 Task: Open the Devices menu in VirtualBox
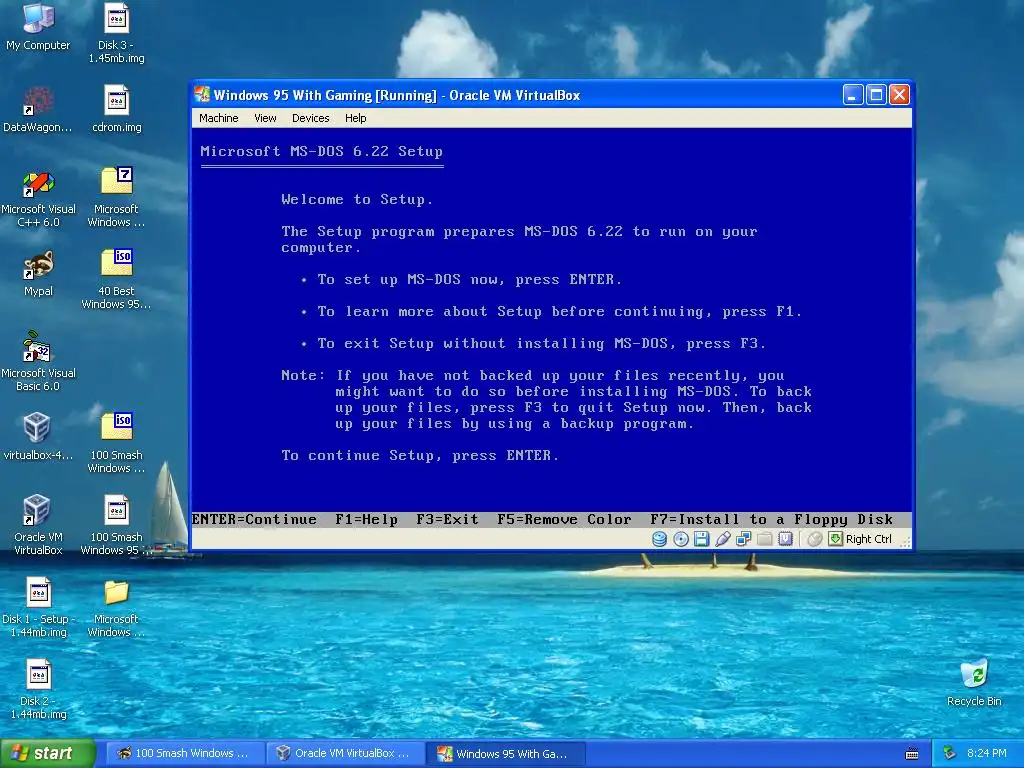(310, 118)
